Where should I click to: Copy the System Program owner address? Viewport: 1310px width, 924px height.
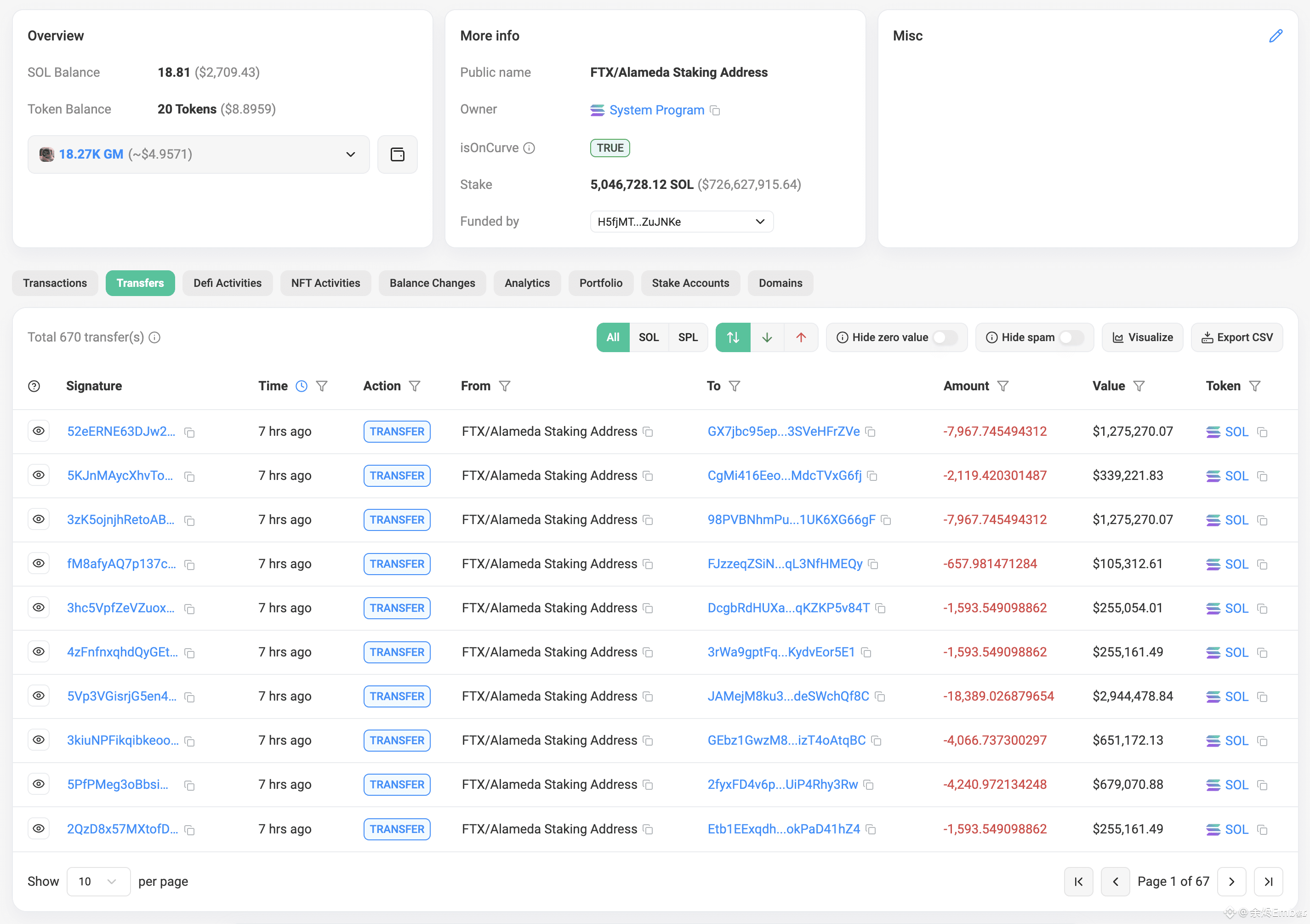715,110
